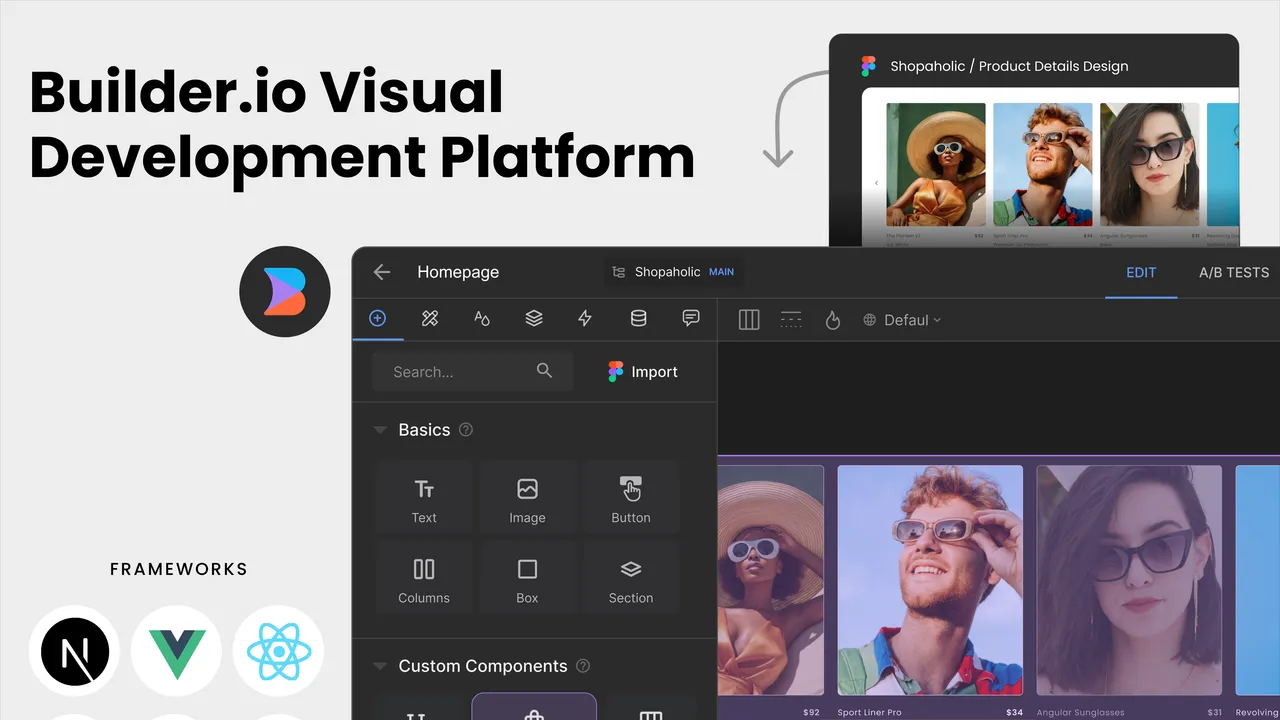The width and height of the screenshot is (1280, 720).
Task: Open the lightning bolt tab icon
Action: (585, 318)
